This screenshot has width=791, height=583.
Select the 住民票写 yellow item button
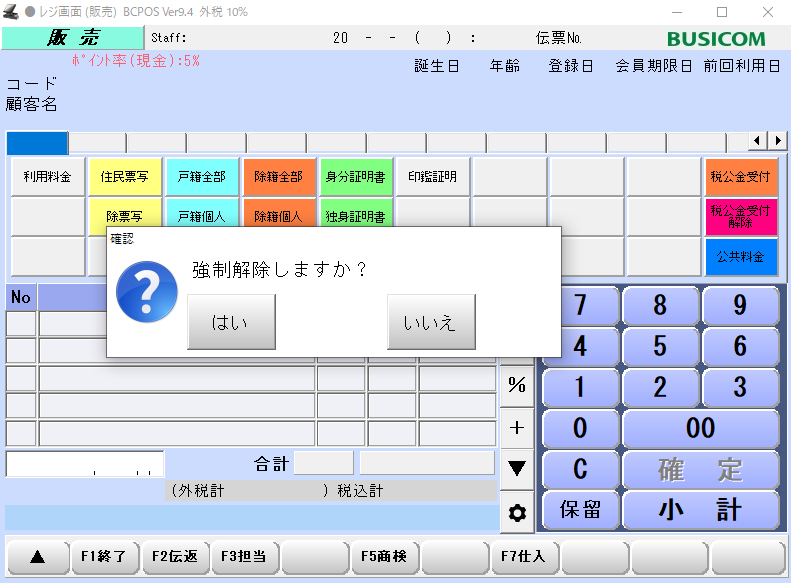click(x=125, y=177)
